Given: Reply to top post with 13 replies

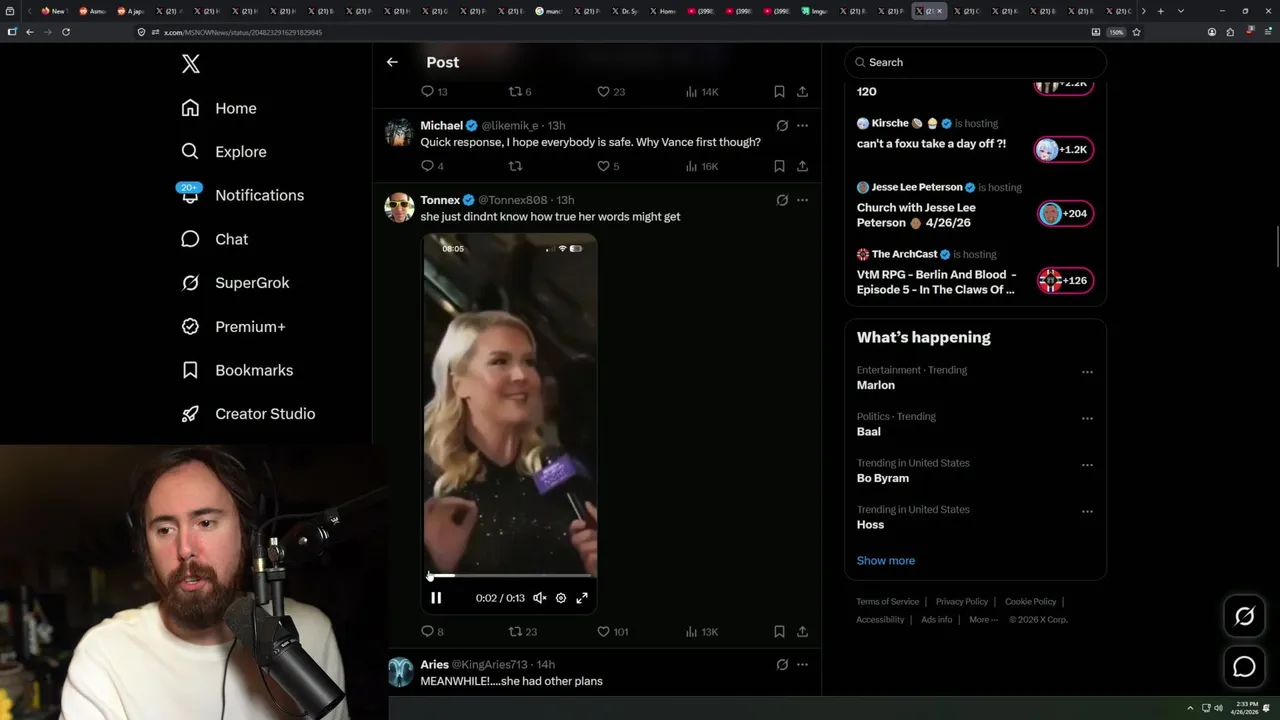Looking at the screenshot, I should pyautogui.click(x=433, y=92).
